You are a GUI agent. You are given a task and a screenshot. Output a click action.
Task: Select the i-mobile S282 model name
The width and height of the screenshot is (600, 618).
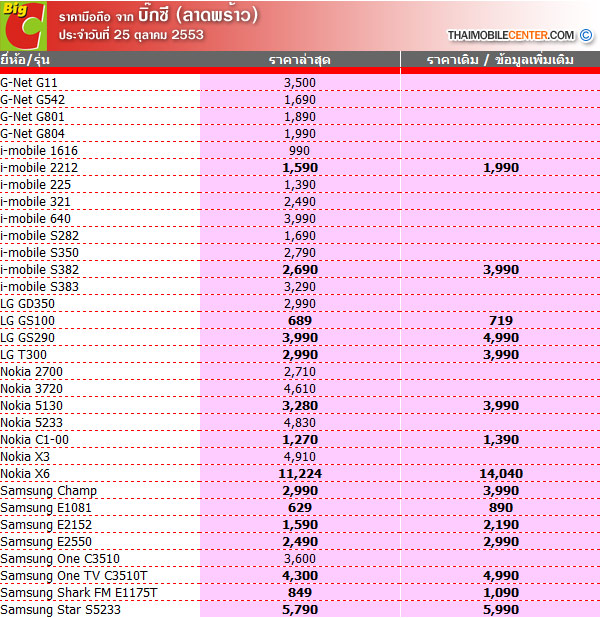click(x=39, y=236)
